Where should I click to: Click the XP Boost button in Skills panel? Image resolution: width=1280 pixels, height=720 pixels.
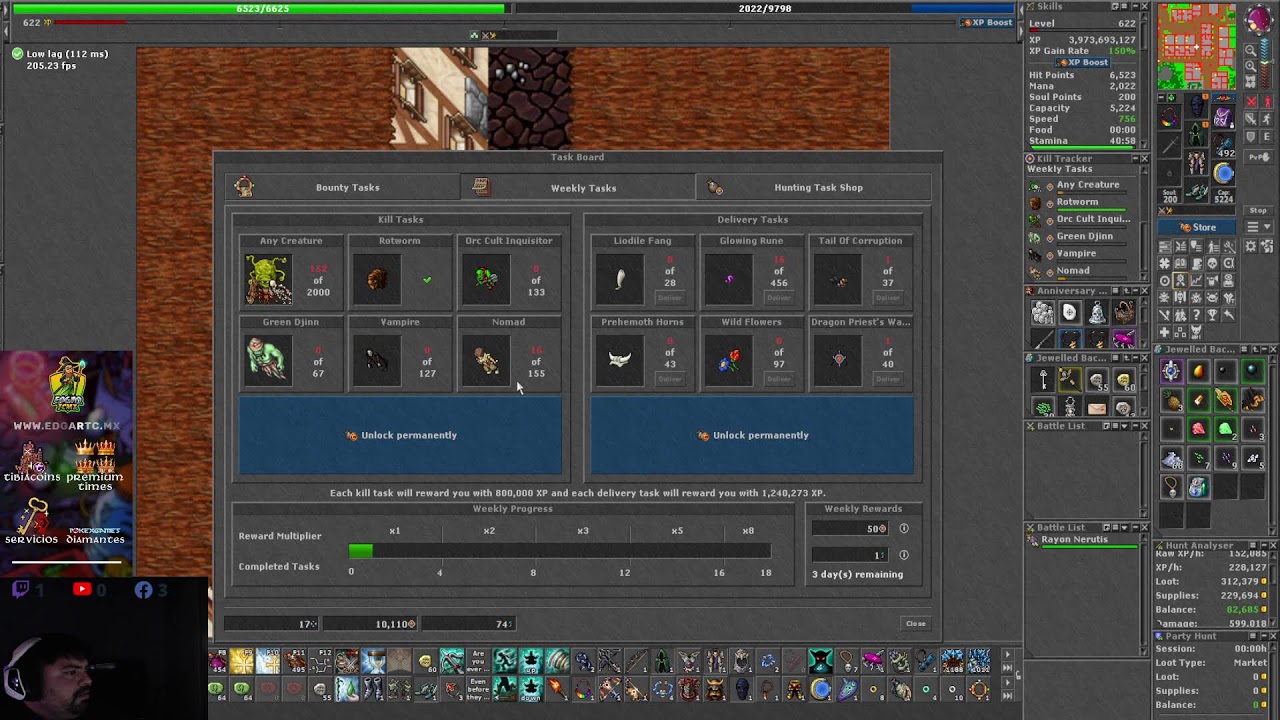click(x=1083, y=63)
